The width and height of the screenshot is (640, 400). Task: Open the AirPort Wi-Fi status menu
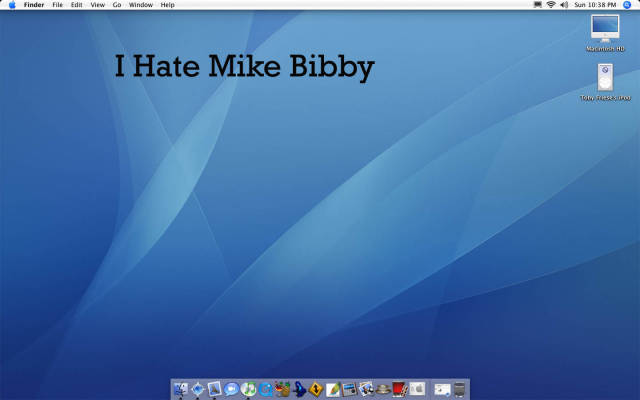point(551,5)
